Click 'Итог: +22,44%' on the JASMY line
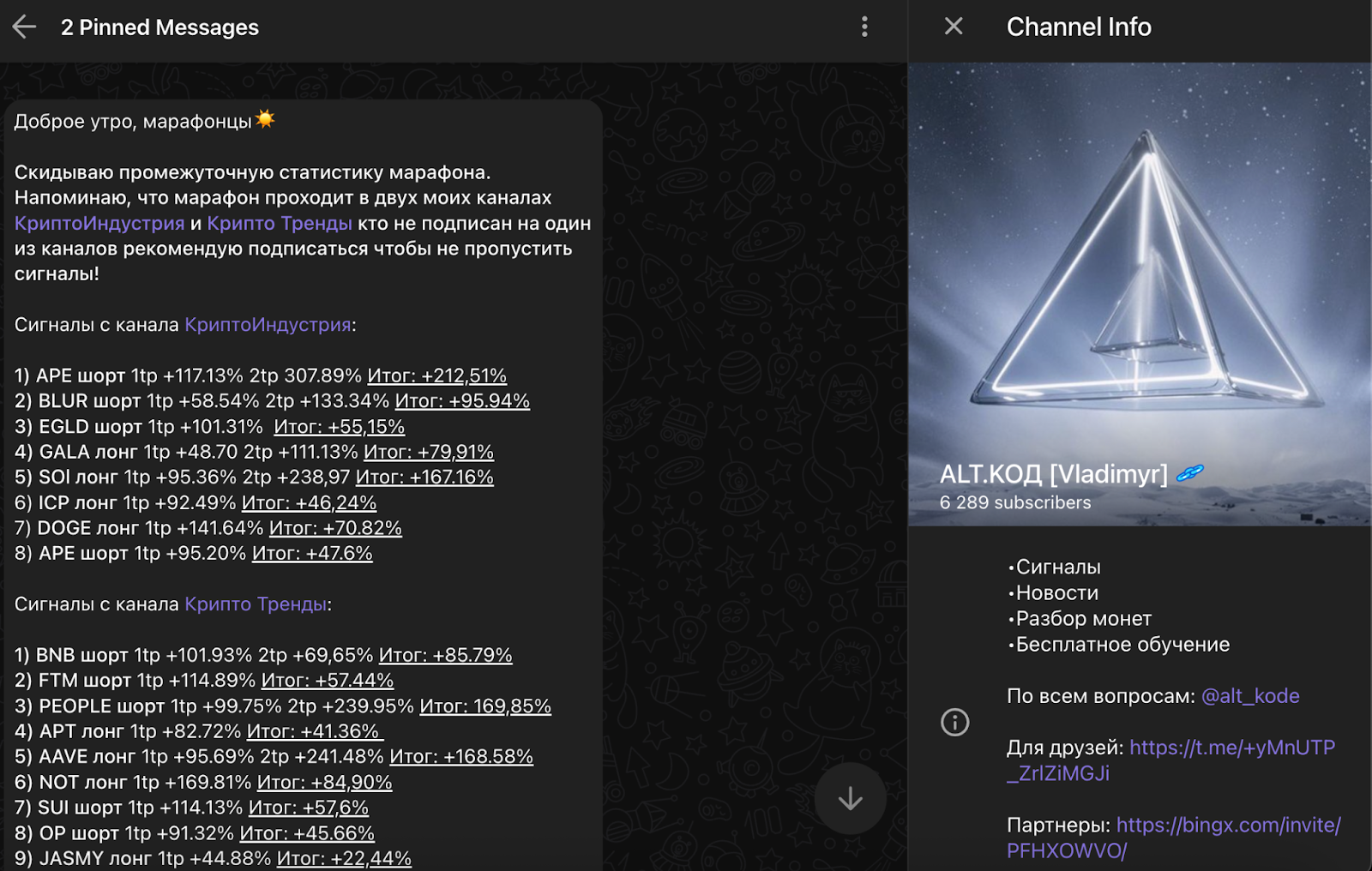Image resolution: width=1372 pixels, height=871 pixels. pyautogui.click(x=344, y=858)
